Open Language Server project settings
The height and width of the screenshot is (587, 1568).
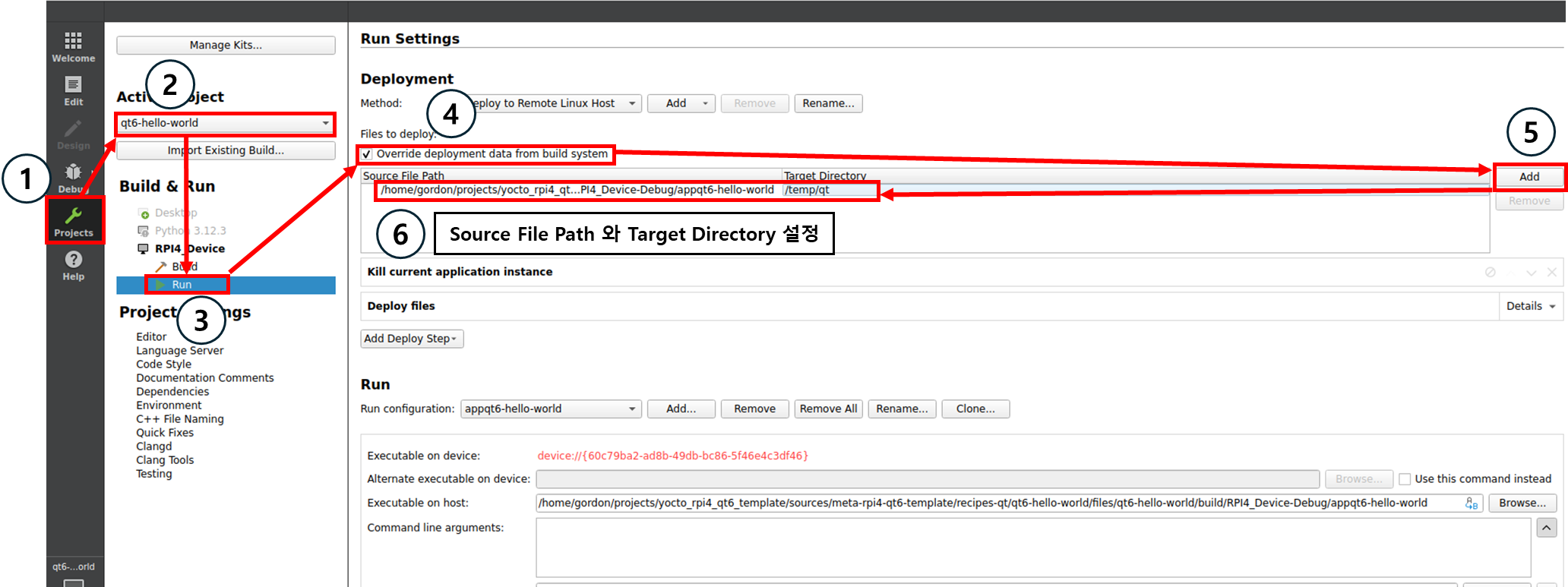tap(180, 351)
